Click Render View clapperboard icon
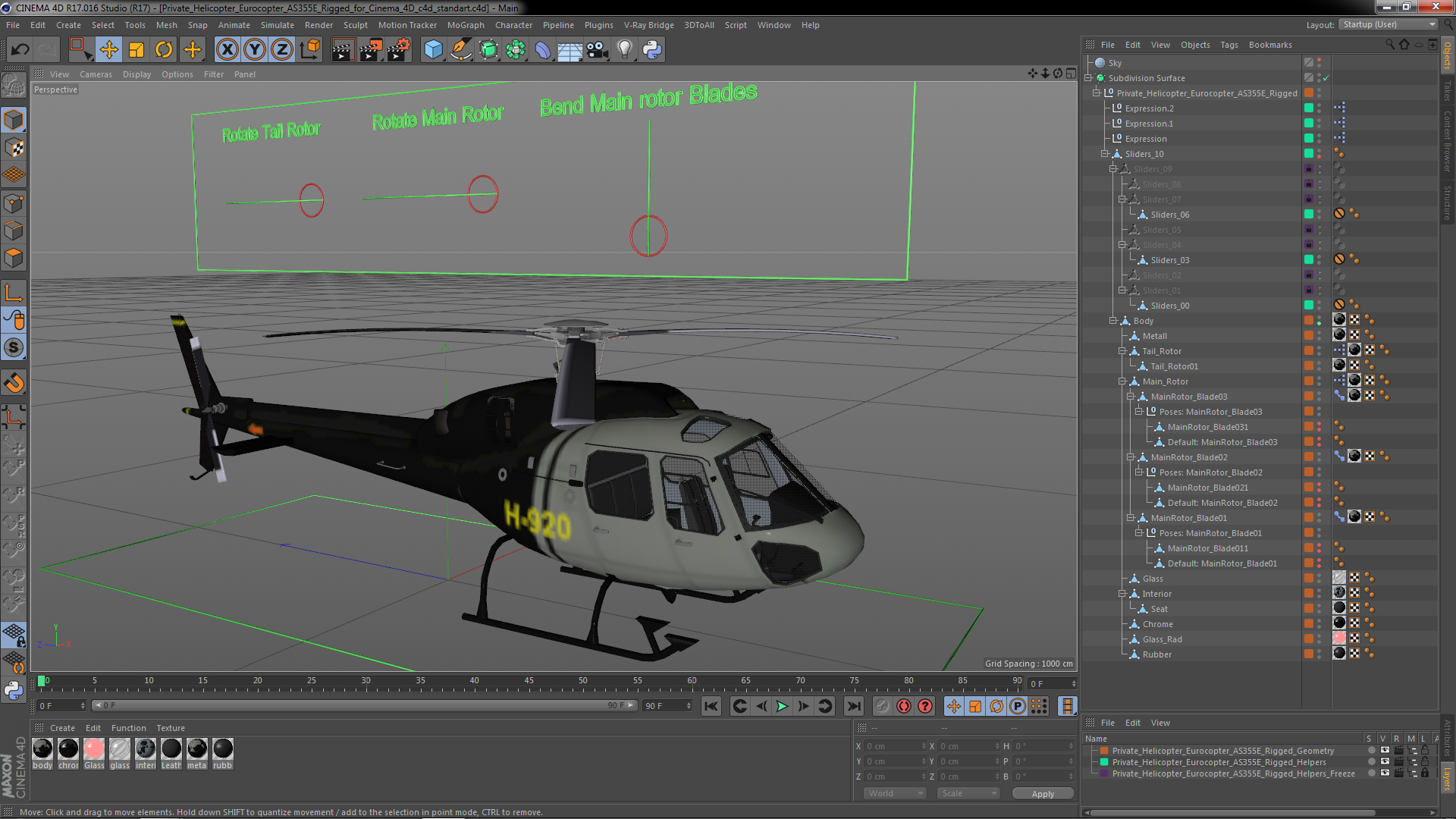Image resolution: width=1456 pixels, height=819 pixels. [343, 50]
